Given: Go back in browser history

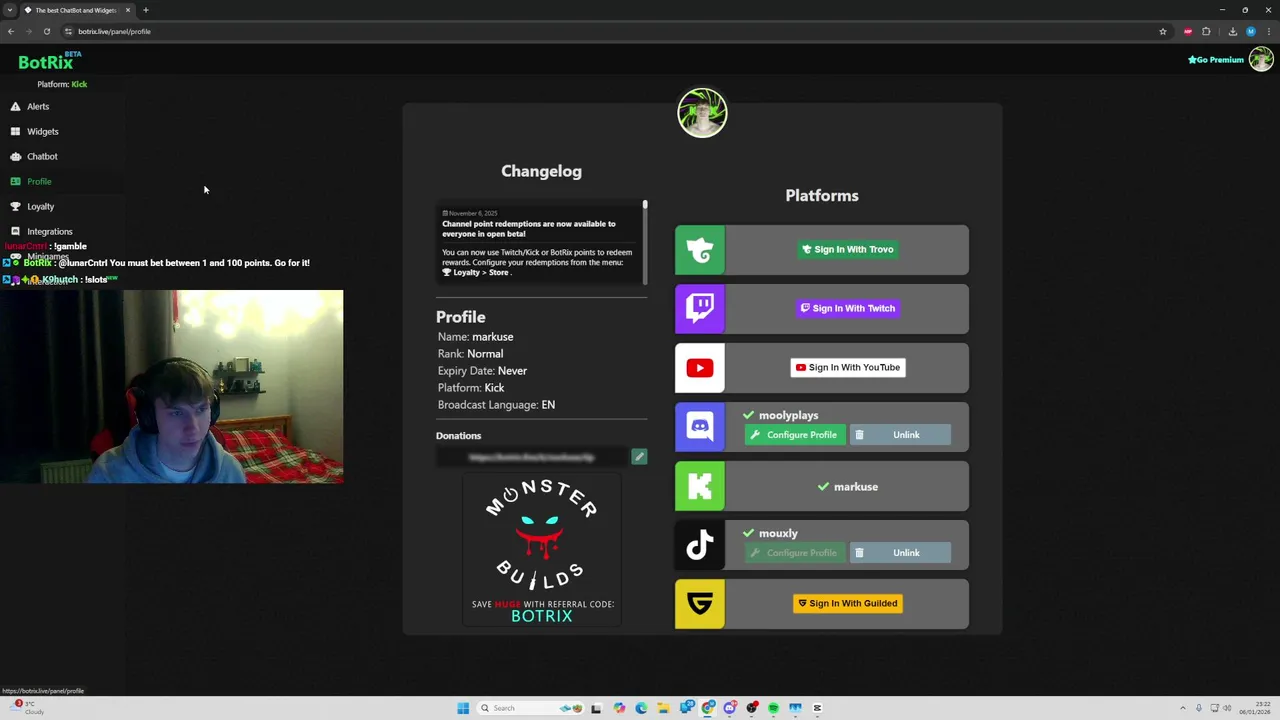Looking at the screenshot, I should pyautogui.click(x=11, y=31).
